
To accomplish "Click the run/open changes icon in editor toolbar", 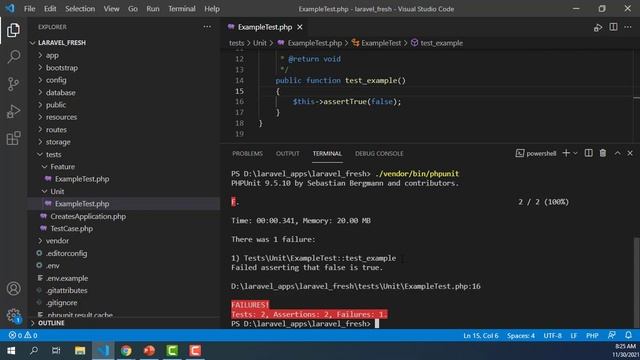I will tap(598, 27).
